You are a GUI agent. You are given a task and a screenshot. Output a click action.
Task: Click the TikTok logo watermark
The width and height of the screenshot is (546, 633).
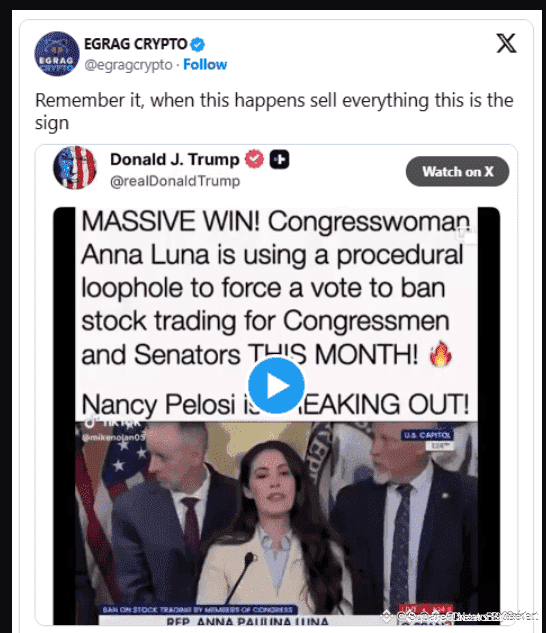pos(91,421)
